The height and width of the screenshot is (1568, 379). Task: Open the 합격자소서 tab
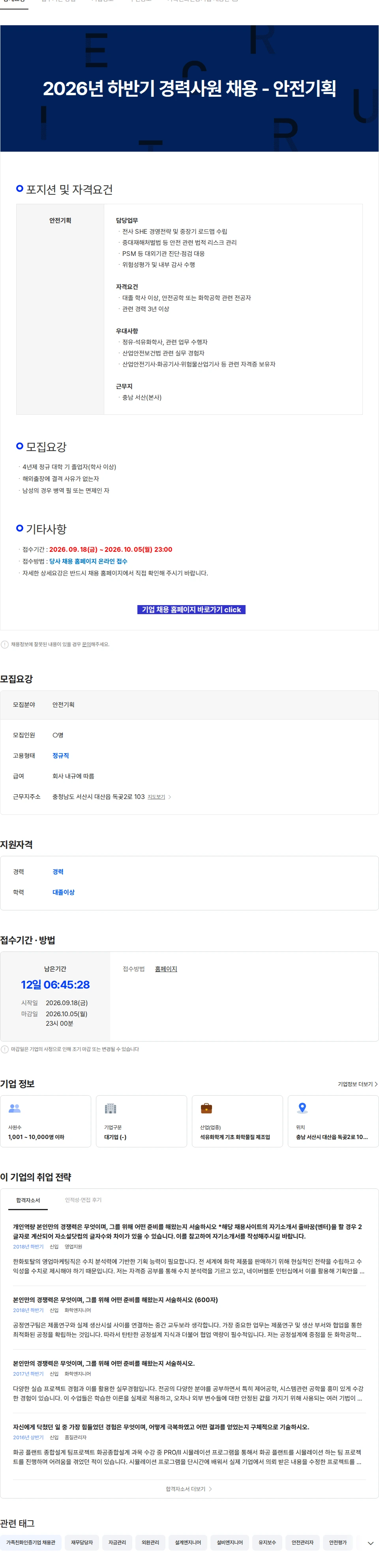(28, 1200)
